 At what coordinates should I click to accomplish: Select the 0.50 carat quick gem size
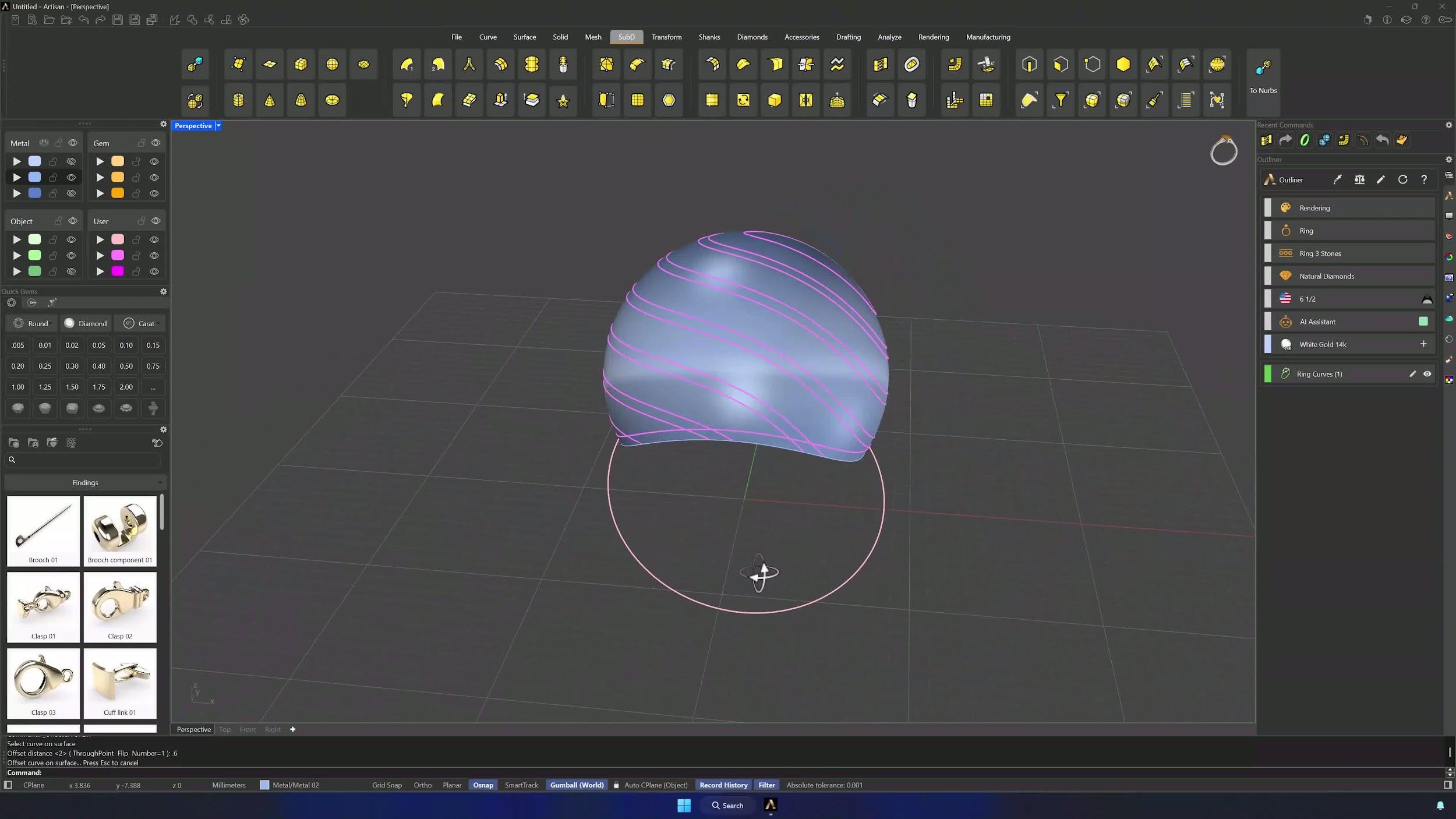pos(126,366)
